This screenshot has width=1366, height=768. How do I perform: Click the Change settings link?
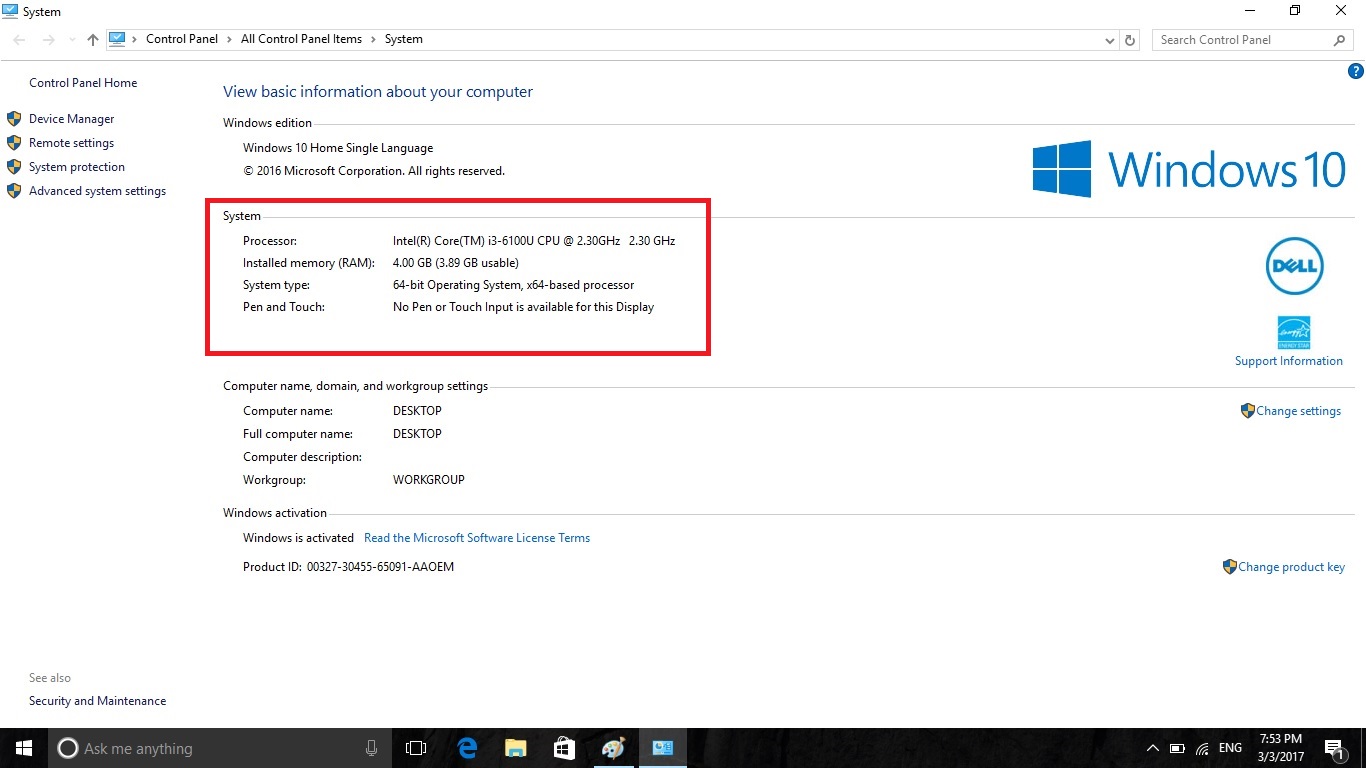(x=1298, y=410)
